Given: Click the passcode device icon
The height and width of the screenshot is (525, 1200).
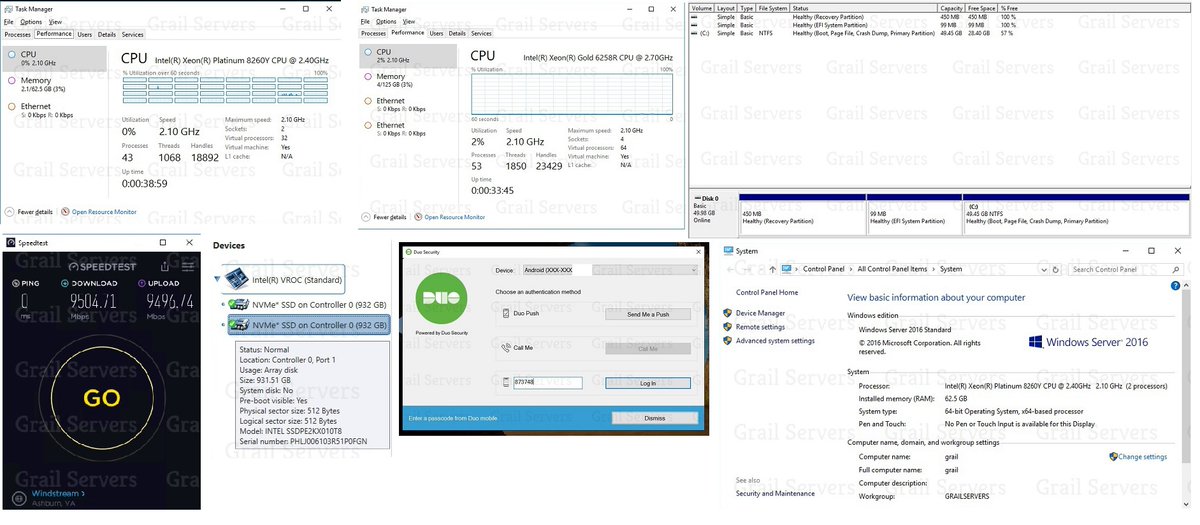Looking at the screenshot, I should tap(506, 382).
